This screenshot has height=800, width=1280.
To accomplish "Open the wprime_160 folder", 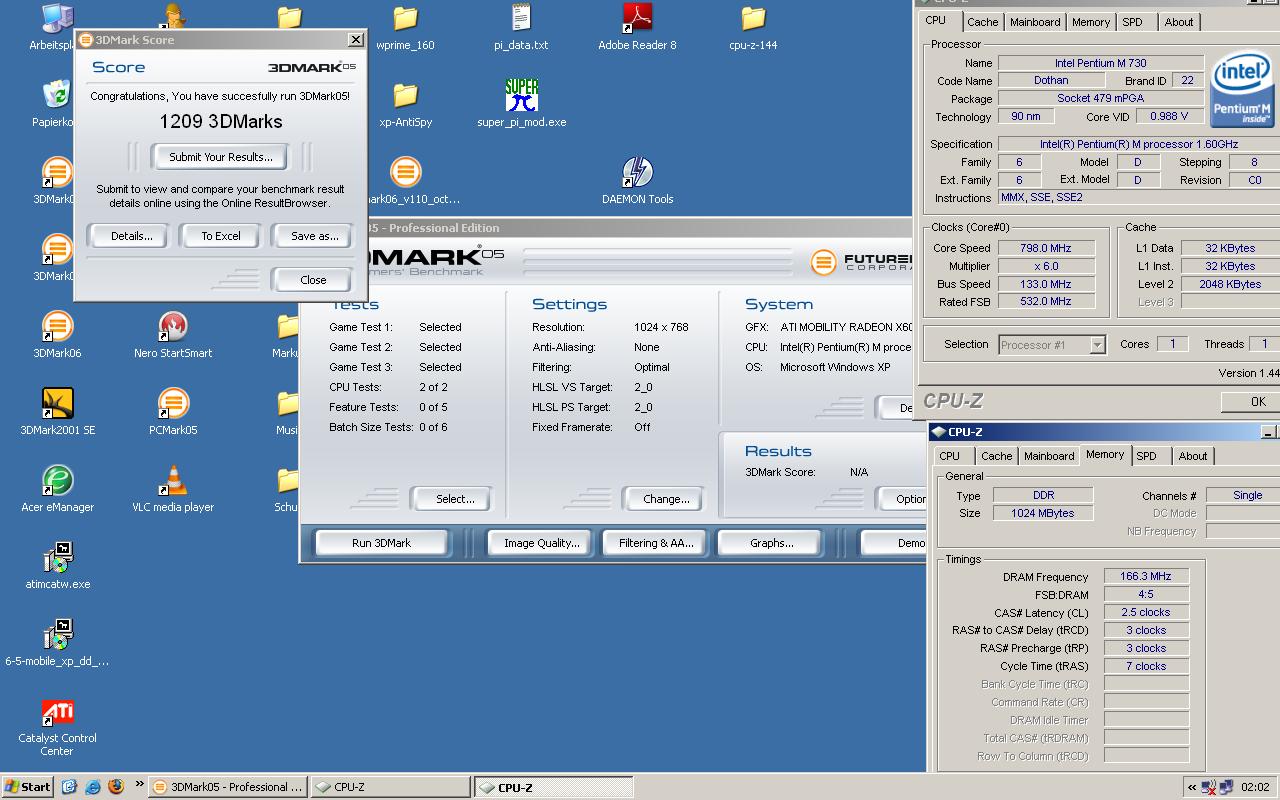I will [405, 18].
